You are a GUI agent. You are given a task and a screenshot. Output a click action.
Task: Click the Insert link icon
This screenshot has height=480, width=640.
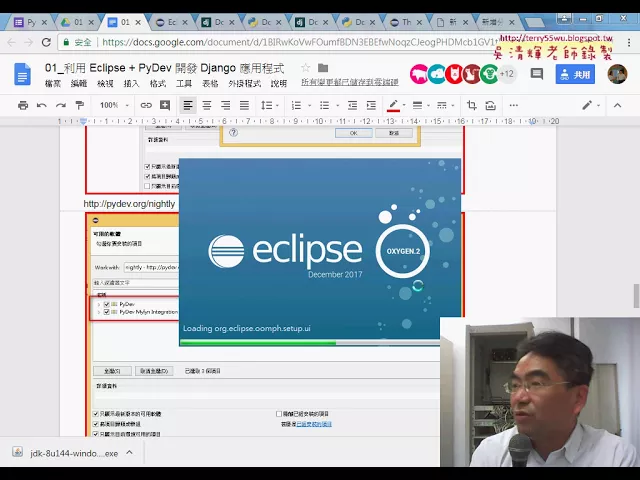coord(146,105)
